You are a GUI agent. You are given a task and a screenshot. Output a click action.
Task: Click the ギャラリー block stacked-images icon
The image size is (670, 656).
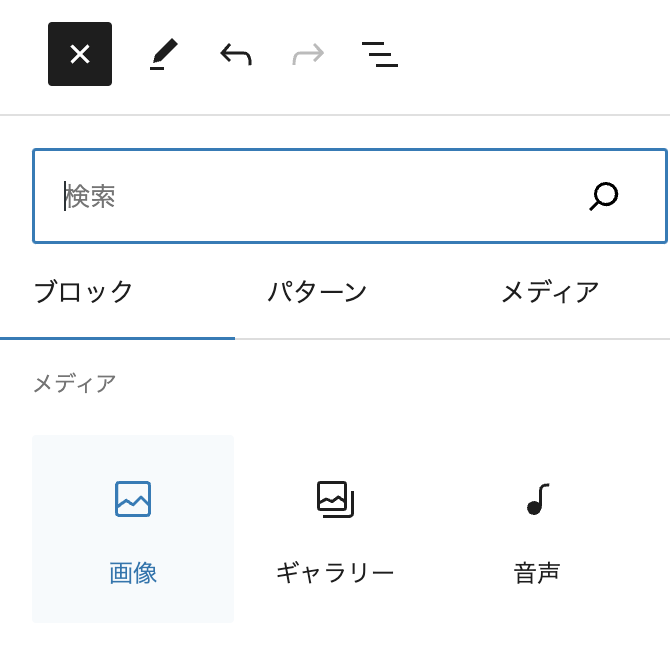[335, 499]
